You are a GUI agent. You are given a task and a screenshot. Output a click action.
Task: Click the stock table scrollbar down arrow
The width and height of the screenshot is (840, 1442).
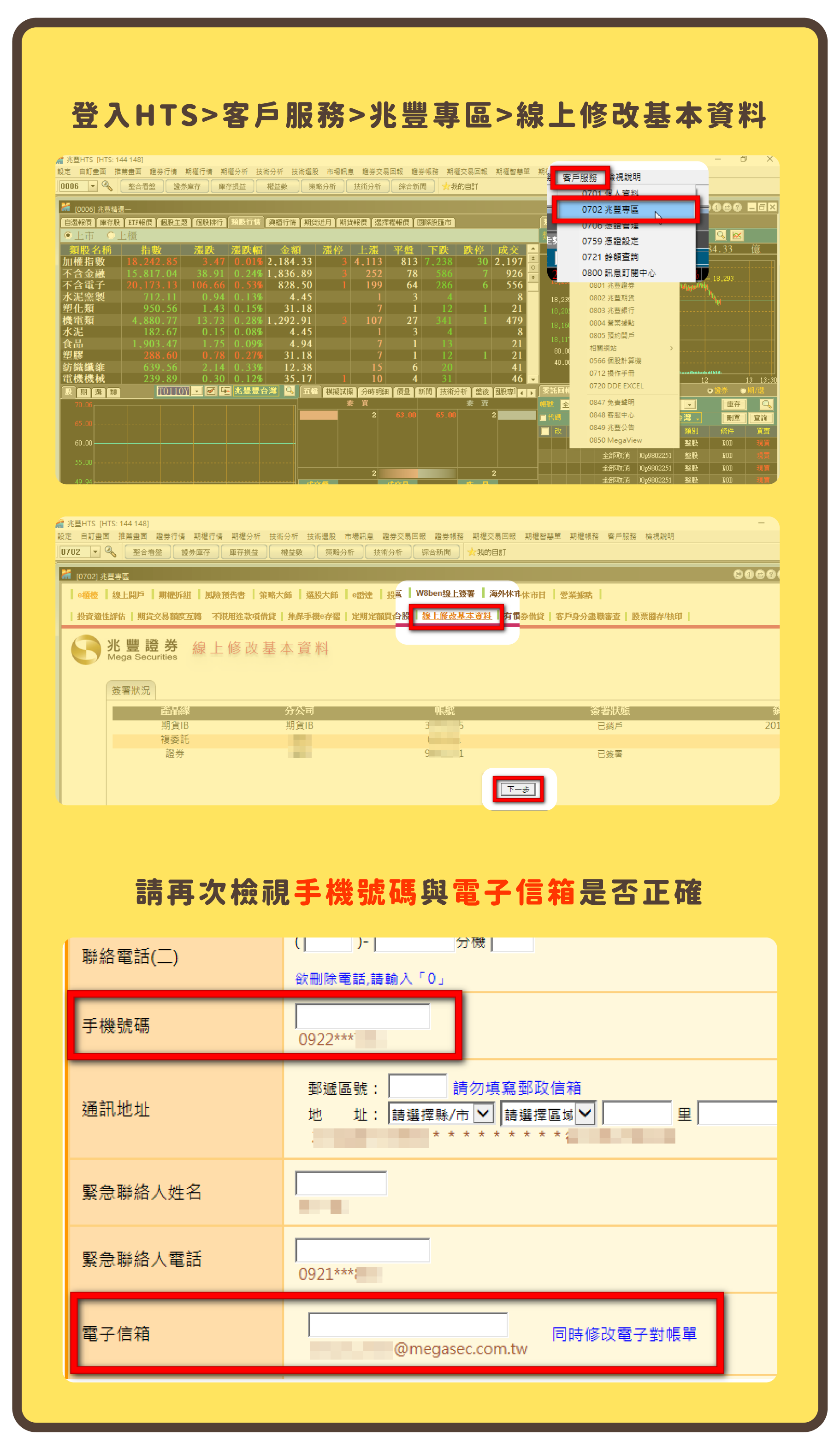[533, 380]
